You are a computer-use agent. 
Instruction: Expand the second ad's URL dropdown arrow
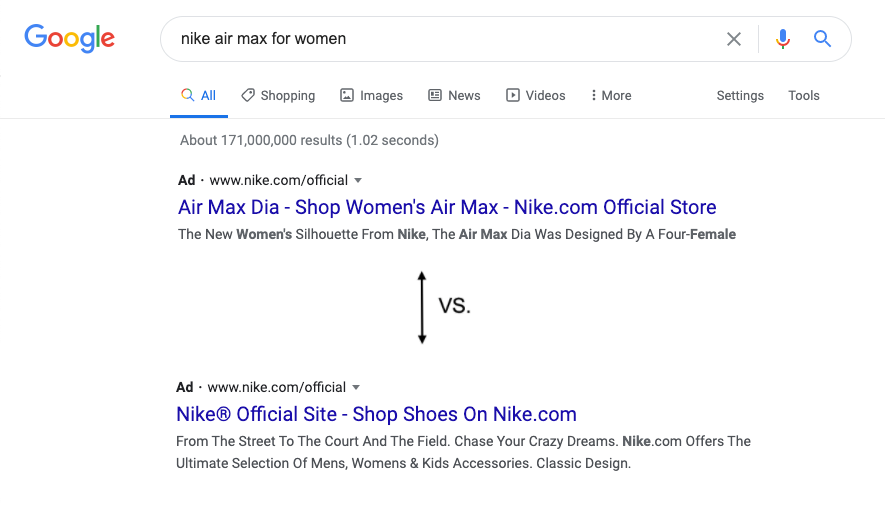click(356, 388)
